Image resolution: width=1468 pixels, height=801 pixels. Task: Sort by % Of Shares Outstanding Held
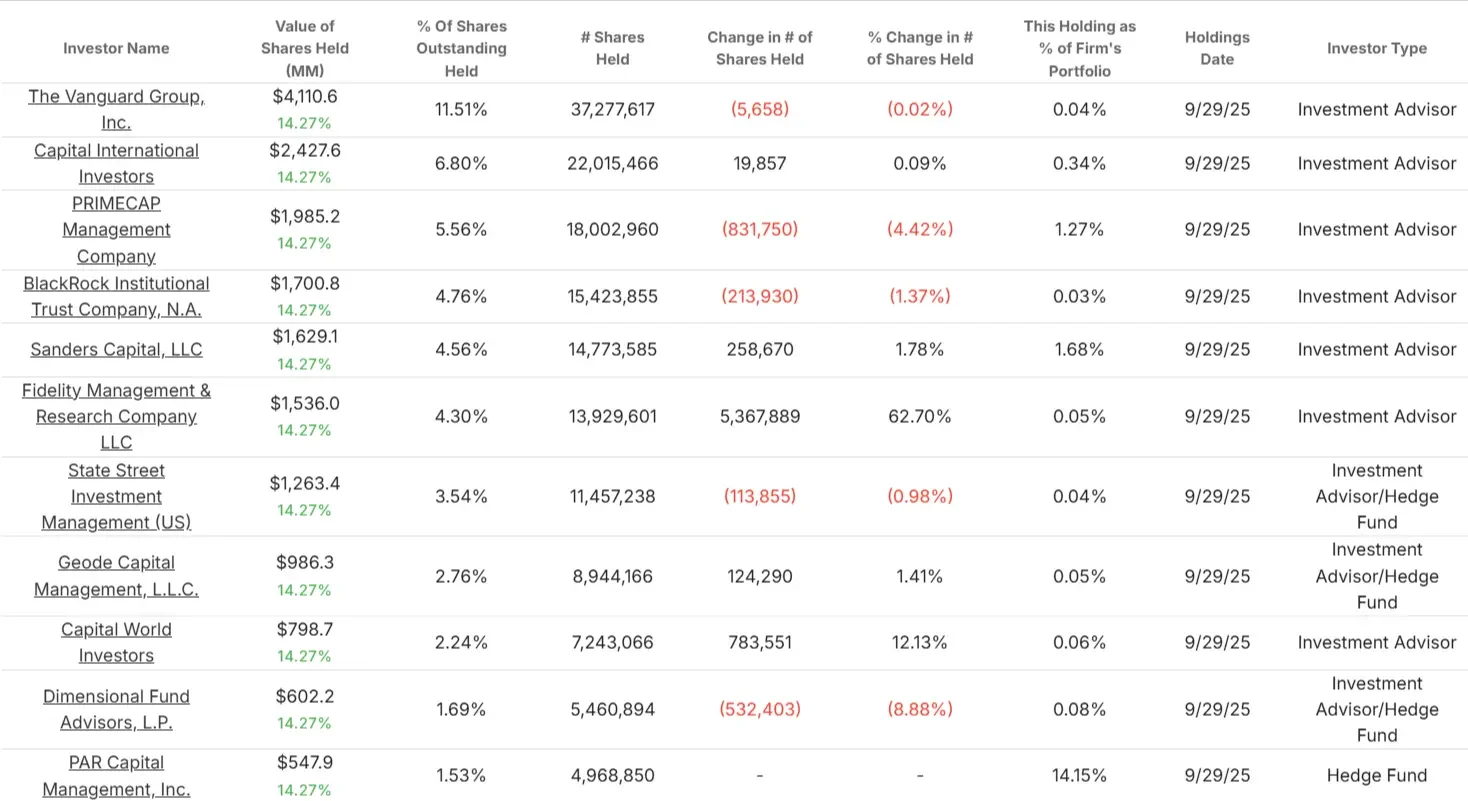461,48
